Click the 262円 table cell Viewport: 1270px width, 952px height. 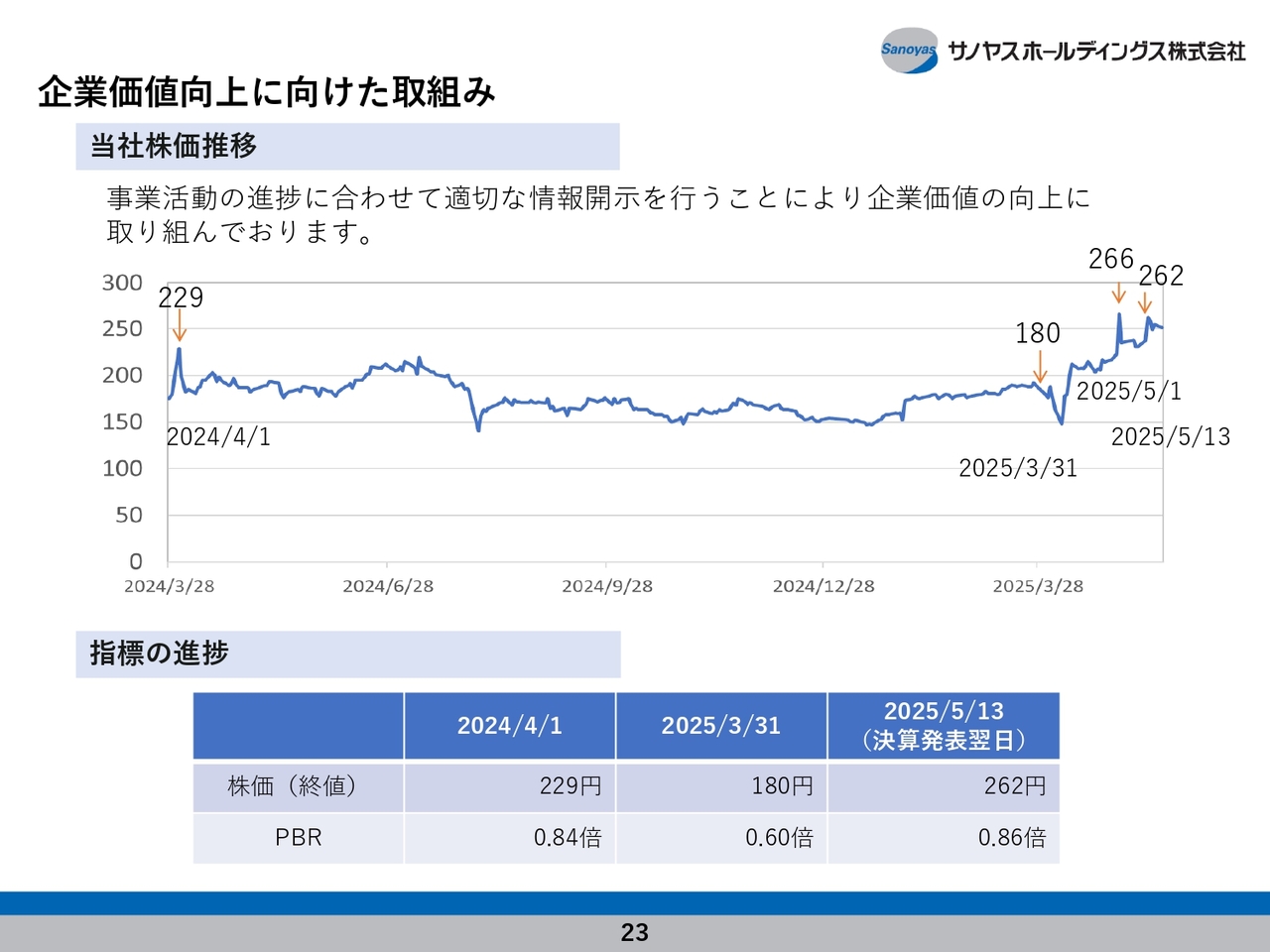[x=944, y=786]
